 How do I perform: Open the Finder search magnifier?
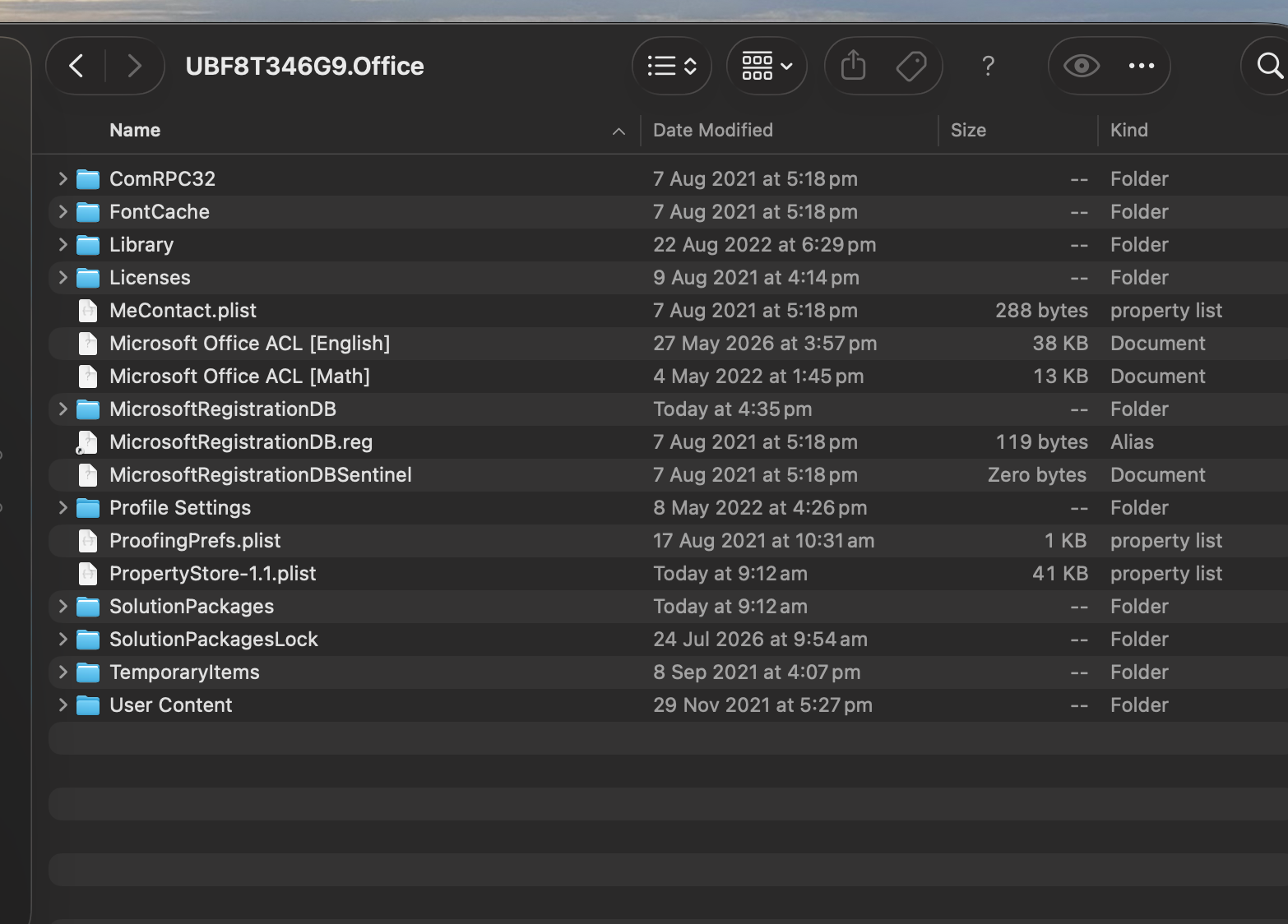click(x=1271, y=66)
